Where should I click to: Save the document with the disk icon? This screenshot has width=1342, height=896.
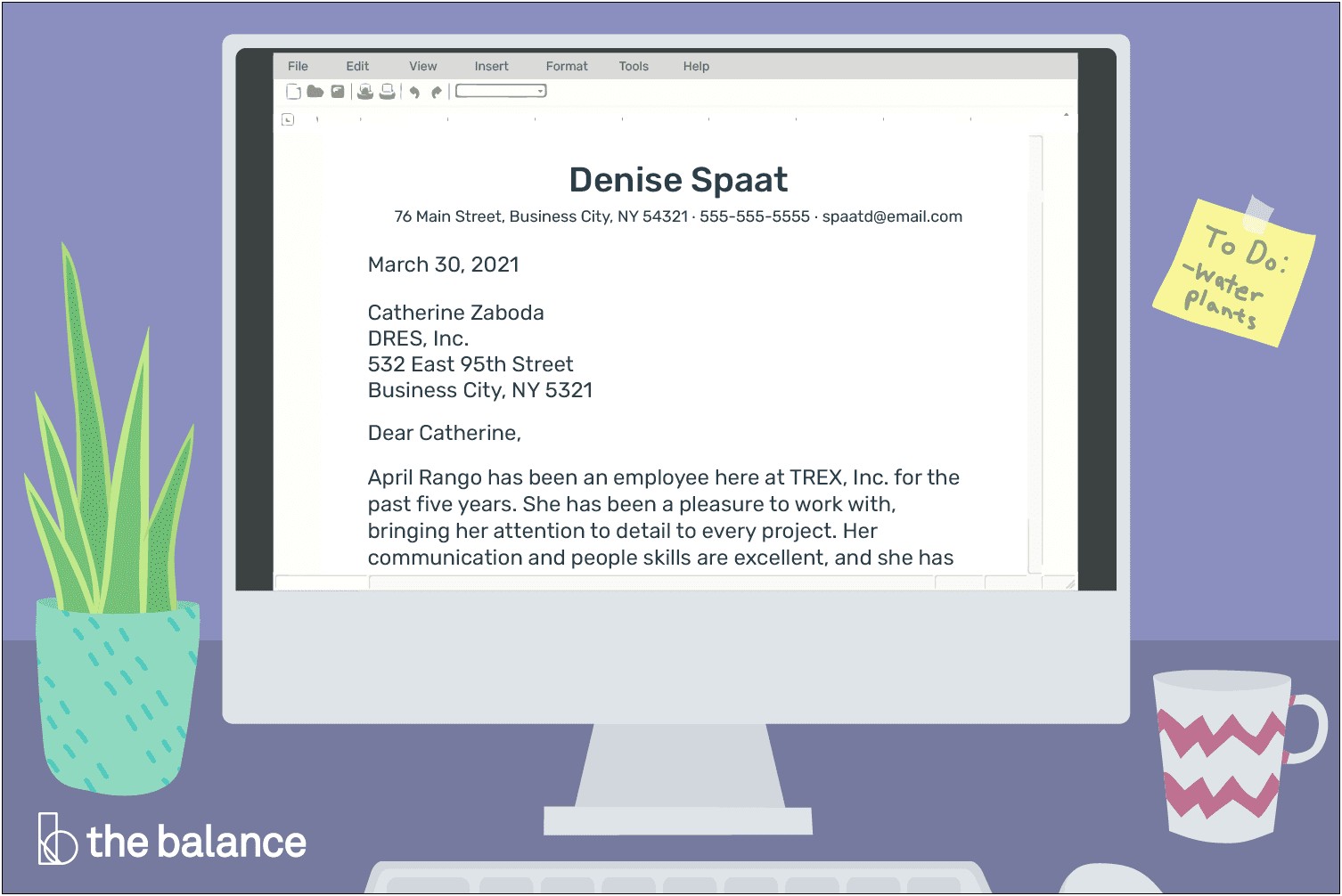coord(338,91)
